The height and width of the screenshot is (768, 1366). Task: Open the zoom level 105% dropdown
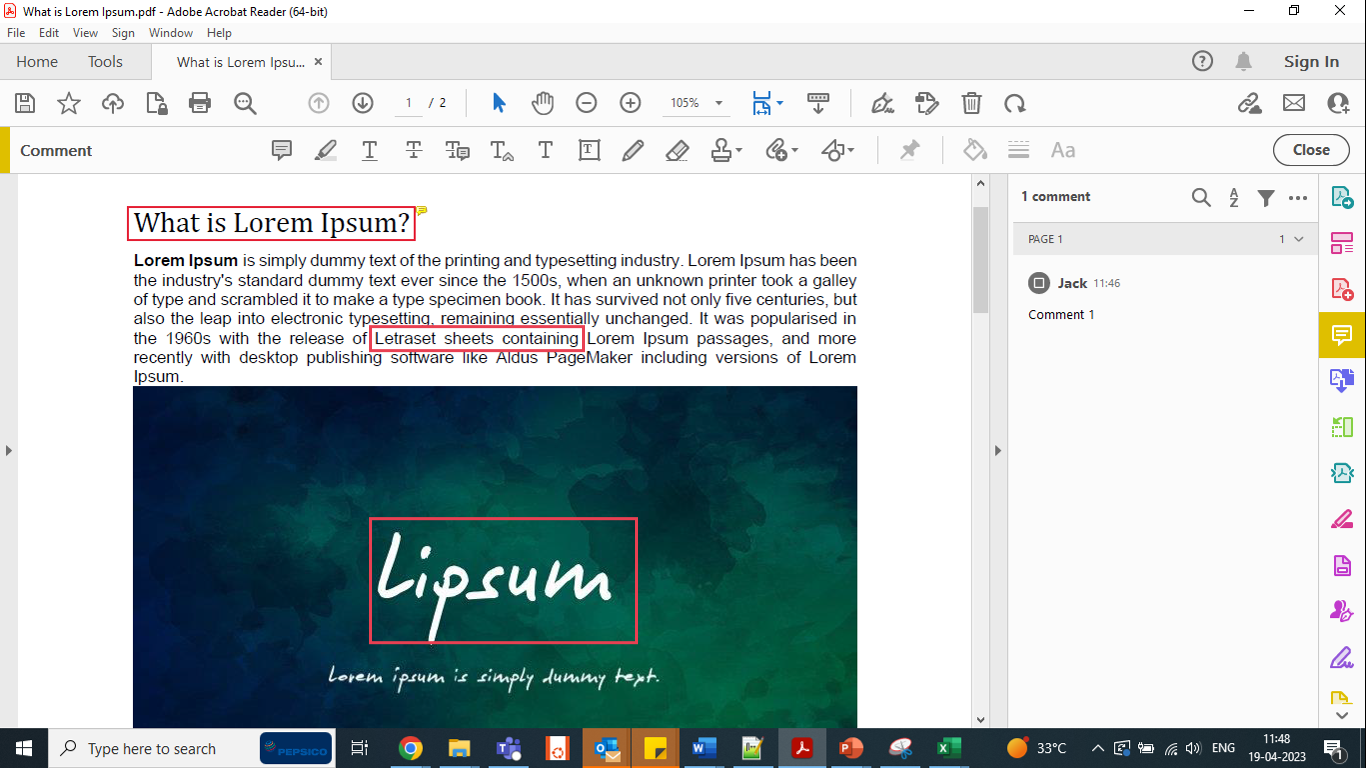(696, 103)
